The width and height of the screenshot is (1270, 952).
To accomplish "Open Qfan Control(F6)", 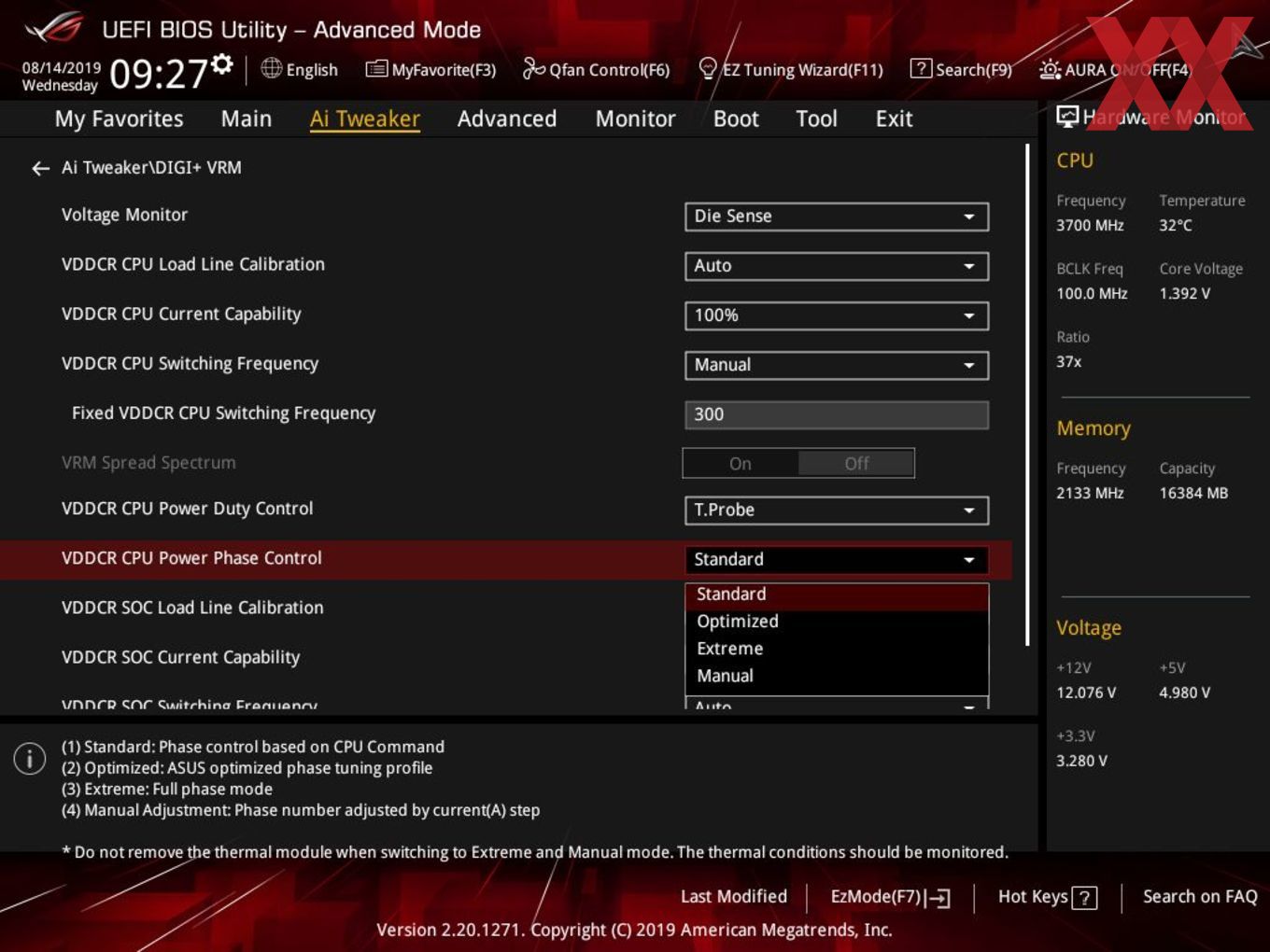I will coord(597,69).
